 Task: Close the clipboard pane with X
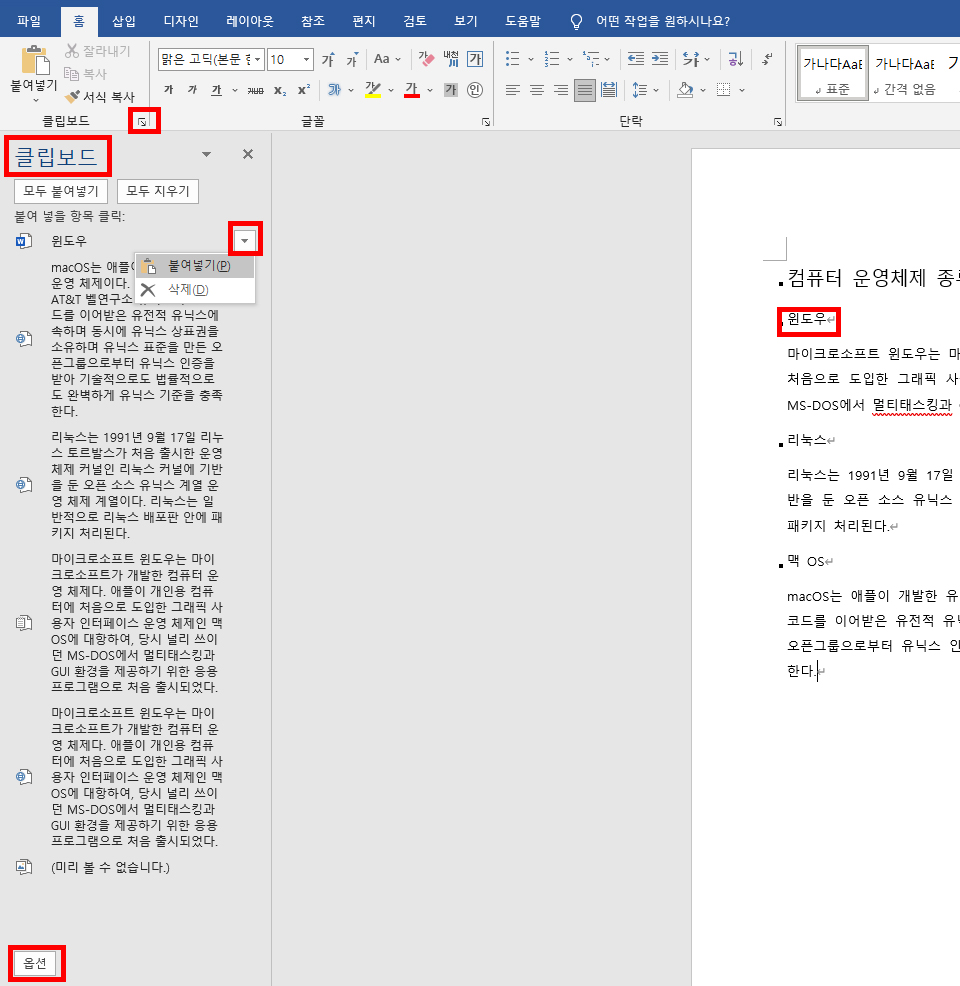pos(248,154)
